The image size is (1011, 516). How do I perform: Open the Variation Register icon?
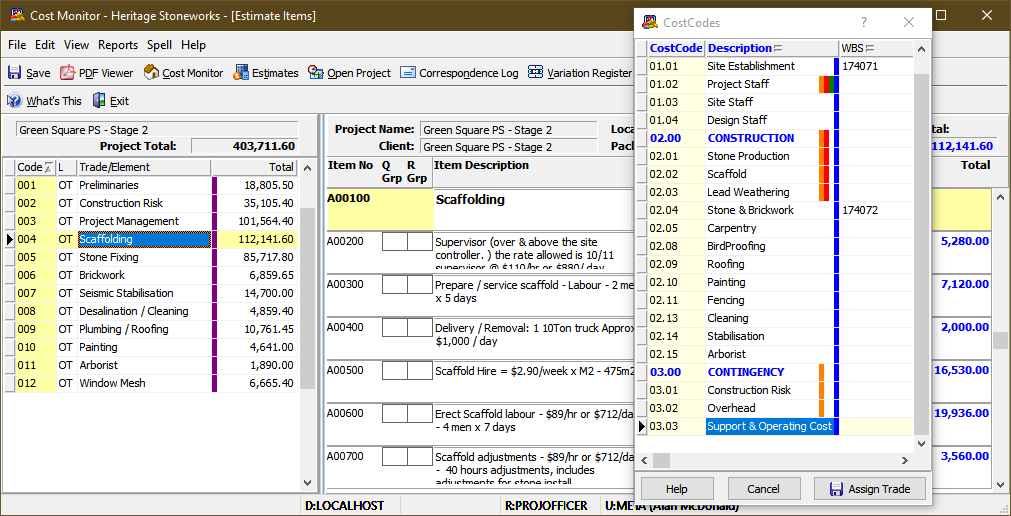pos(536,73)
